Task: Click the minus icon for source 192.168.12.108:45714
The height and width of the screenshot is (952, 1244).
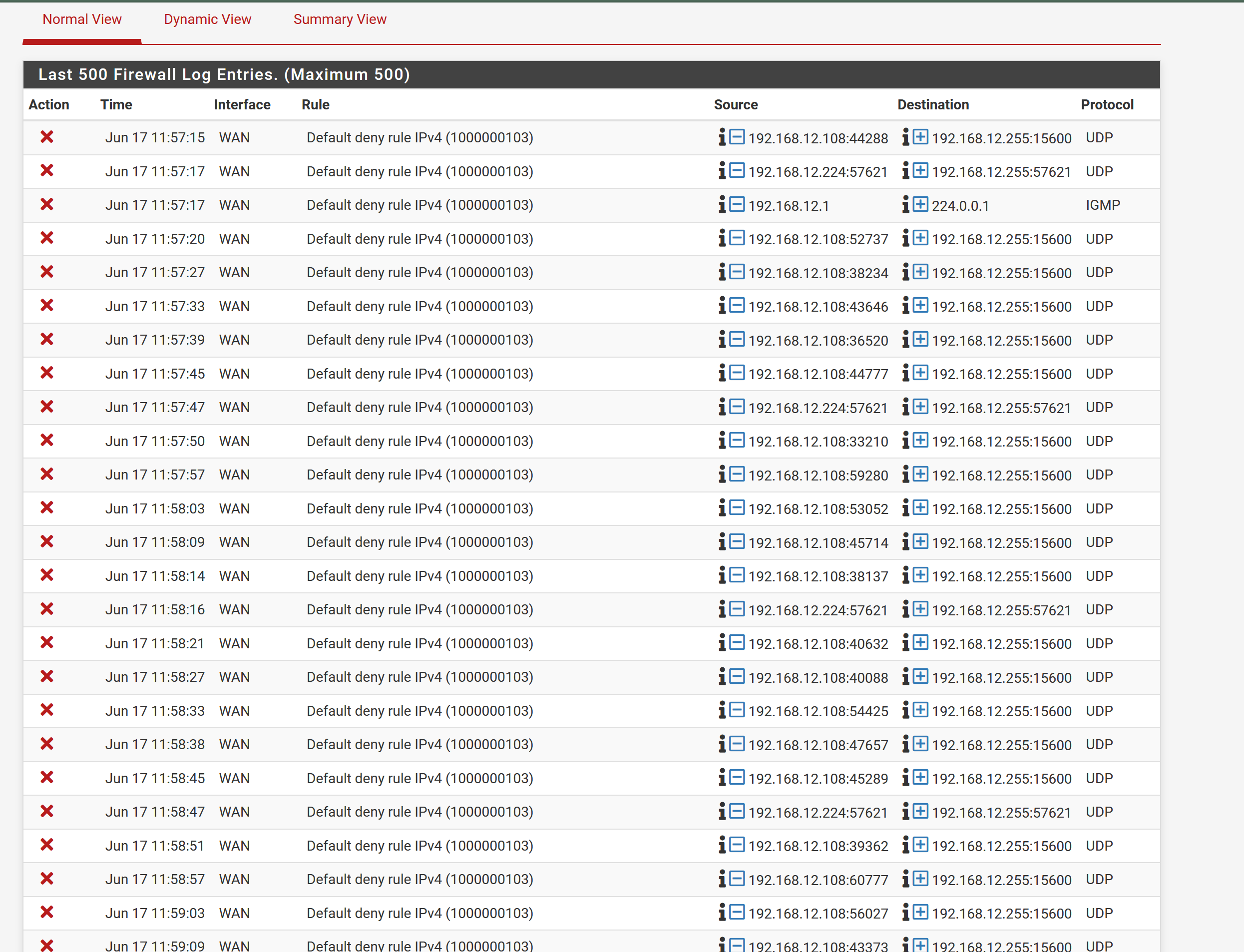Action: point(737,542)
